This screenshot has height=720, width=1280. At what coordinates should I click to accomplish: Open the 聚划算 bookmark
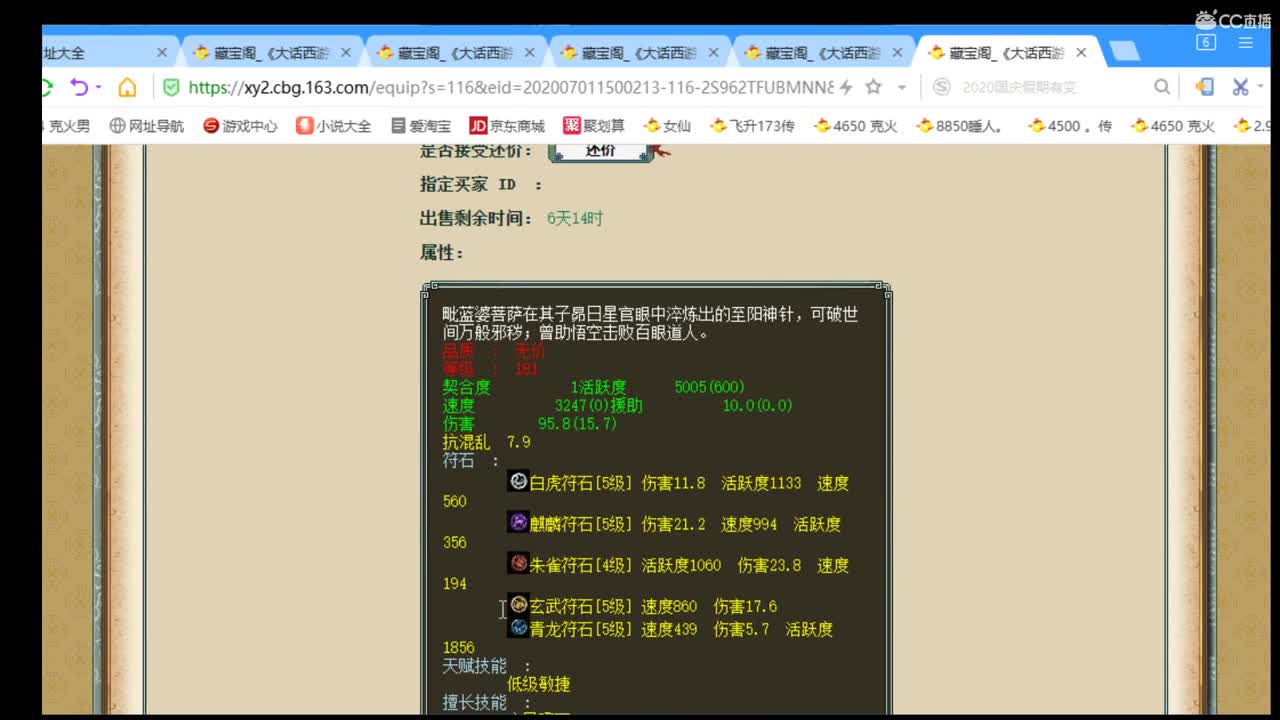(594, 126)
